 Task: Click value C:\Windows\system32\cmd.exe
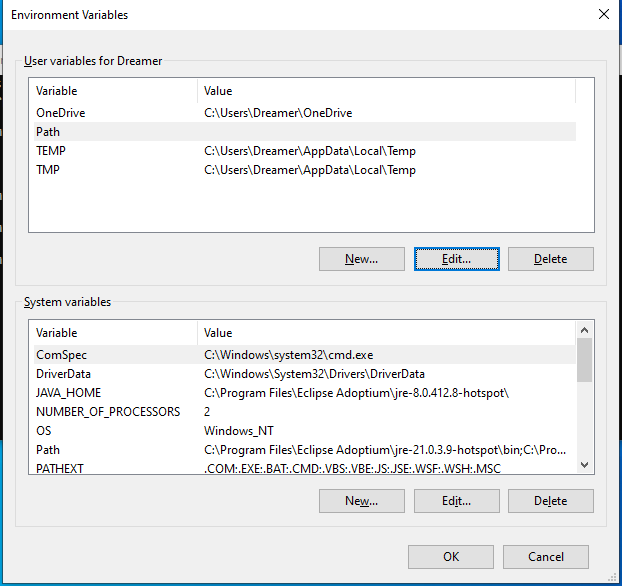288,355
